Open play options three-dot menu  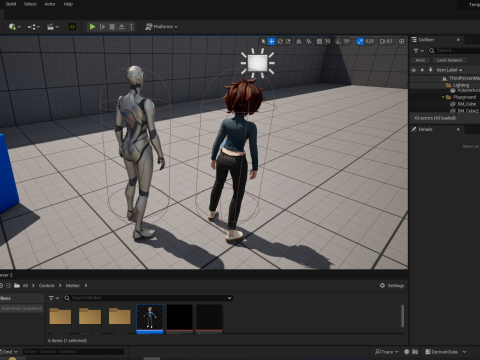tap(131, 27)
